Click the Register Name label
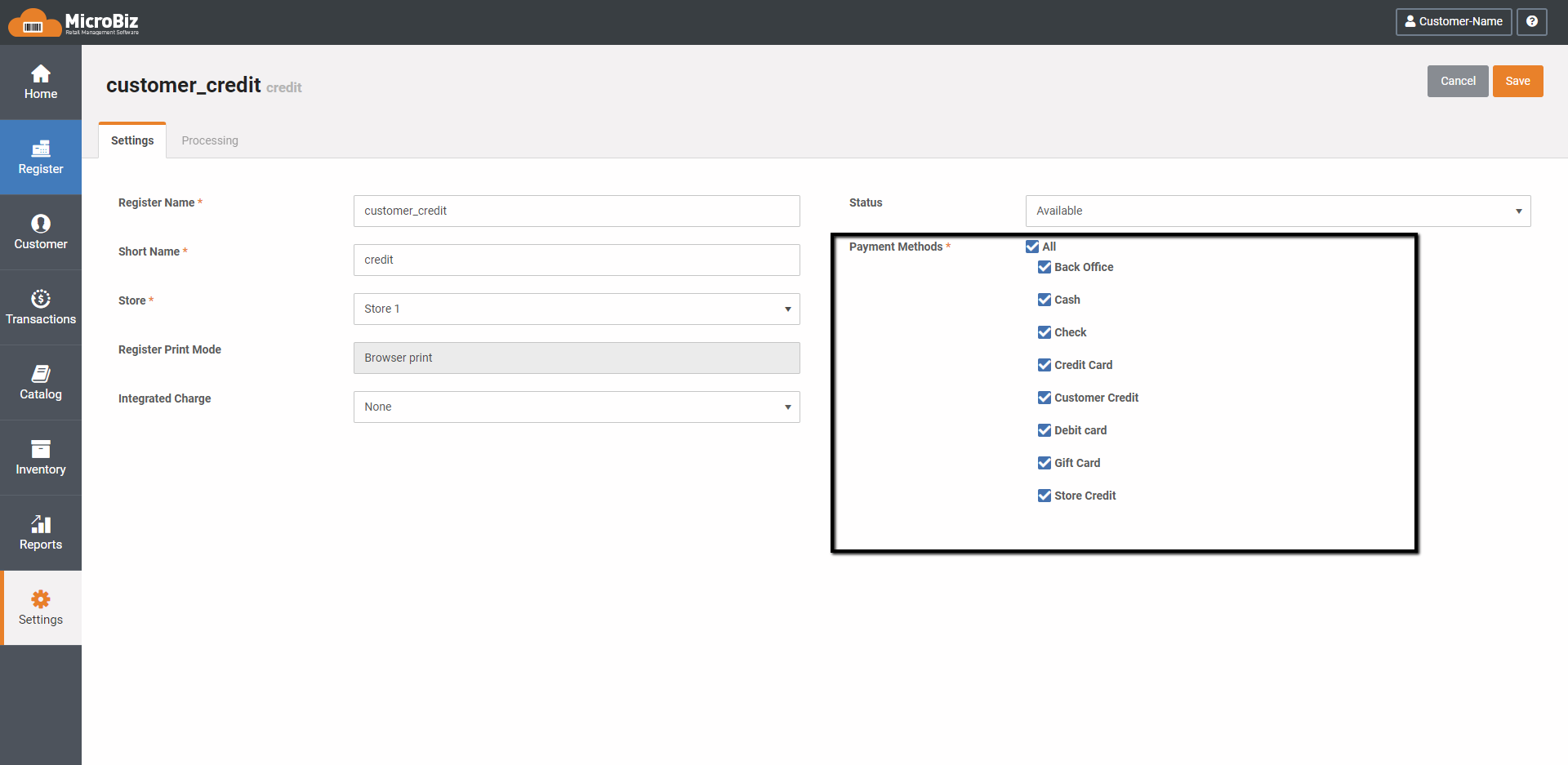 point(157,202)
